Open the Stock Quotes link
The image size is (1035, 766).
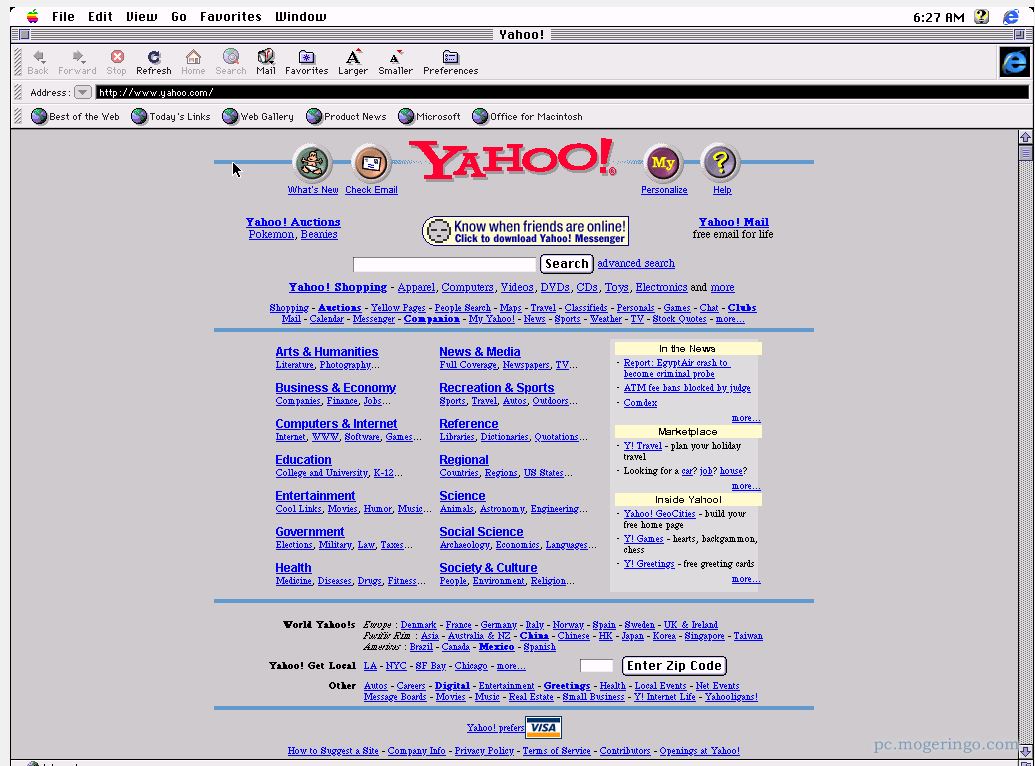click(x=679, y=319)
